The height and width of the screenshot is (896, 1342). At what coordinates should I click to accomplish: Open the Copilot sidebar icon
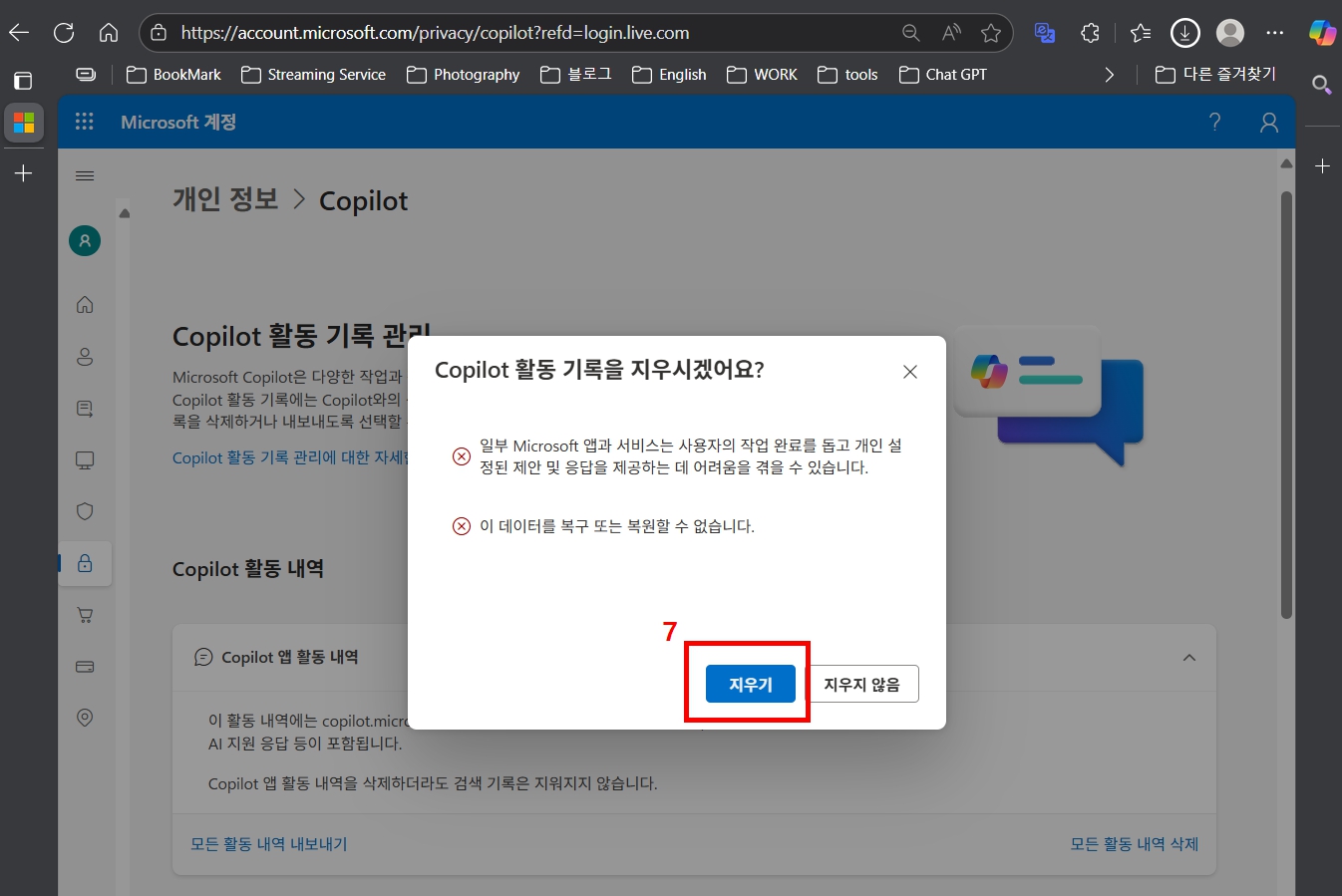pos(1322,33)
